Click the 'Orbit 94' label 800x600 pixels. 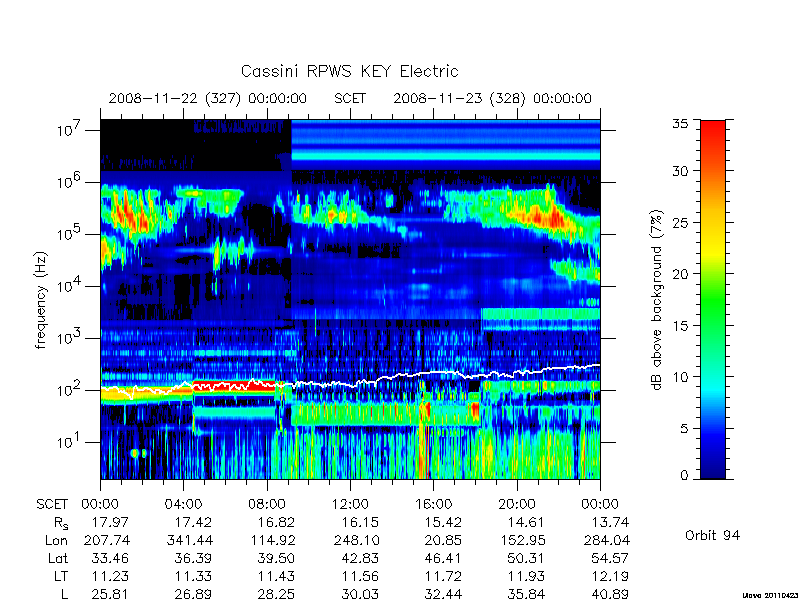coord(712,535)
